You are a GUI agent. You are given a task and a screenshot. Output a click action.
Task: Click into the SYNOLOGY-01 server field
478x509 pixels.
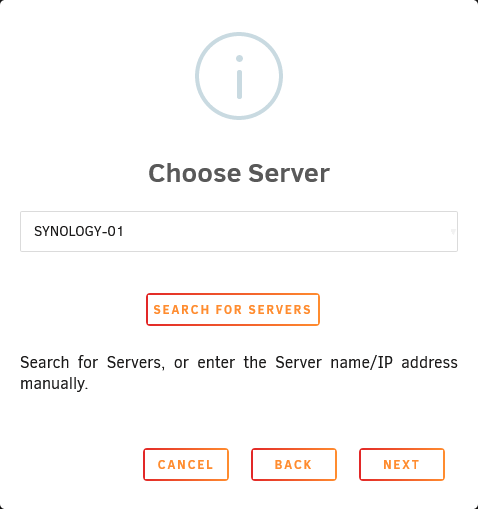[239, 231]
